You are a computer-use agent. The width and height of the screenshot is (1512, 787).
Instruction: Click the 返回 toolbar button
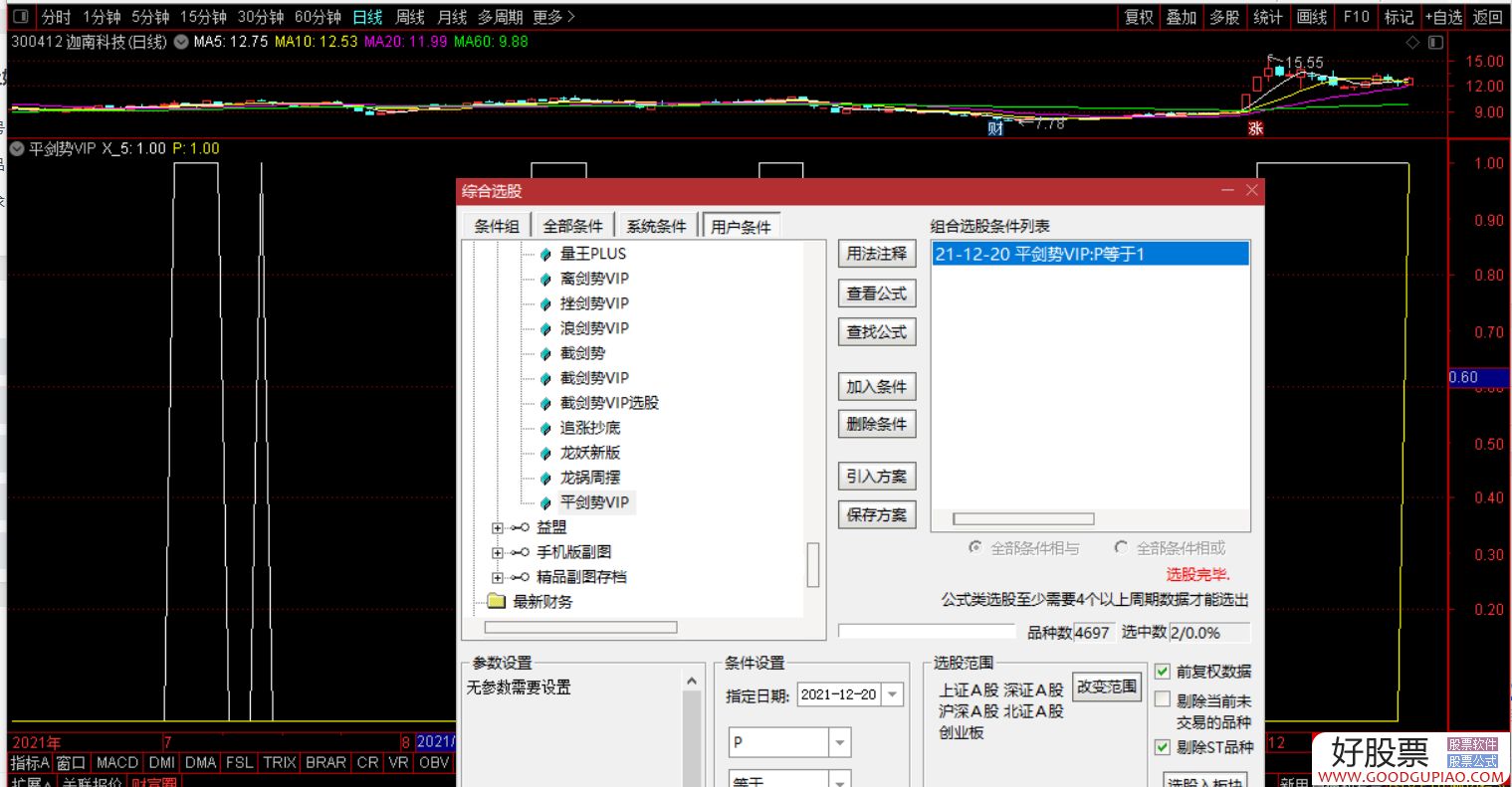(1487, 17)
